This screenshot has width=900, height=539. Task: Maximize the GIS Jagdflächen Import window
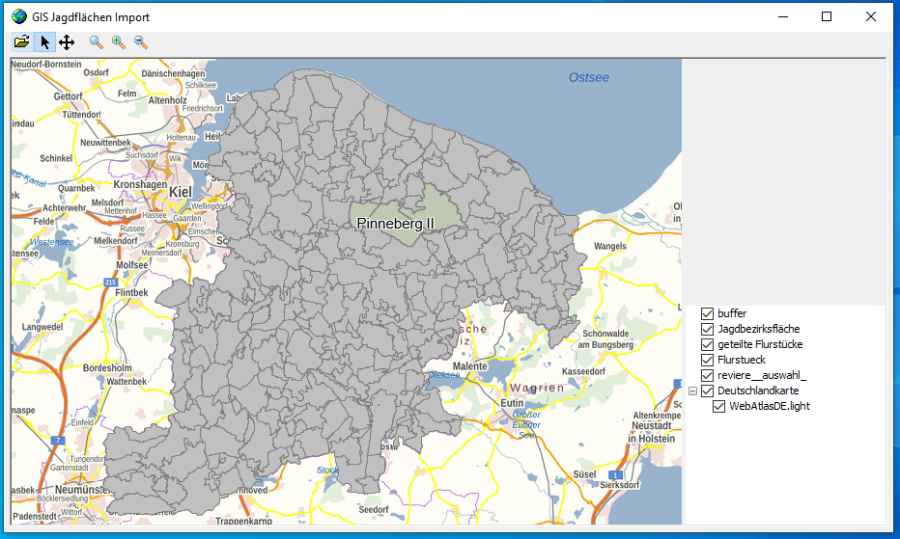pyautogui.click(x=826, y=16)
